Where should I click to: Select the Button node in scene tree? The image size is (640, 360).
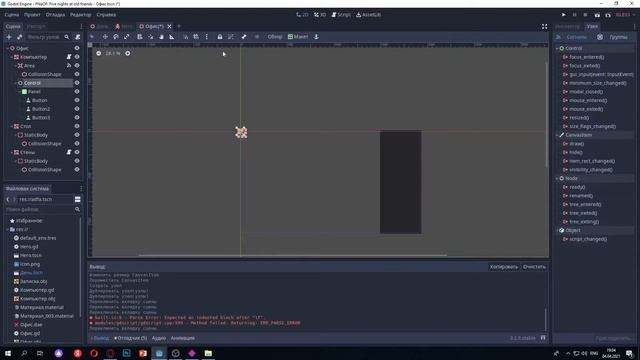click(x=40, y=100)
